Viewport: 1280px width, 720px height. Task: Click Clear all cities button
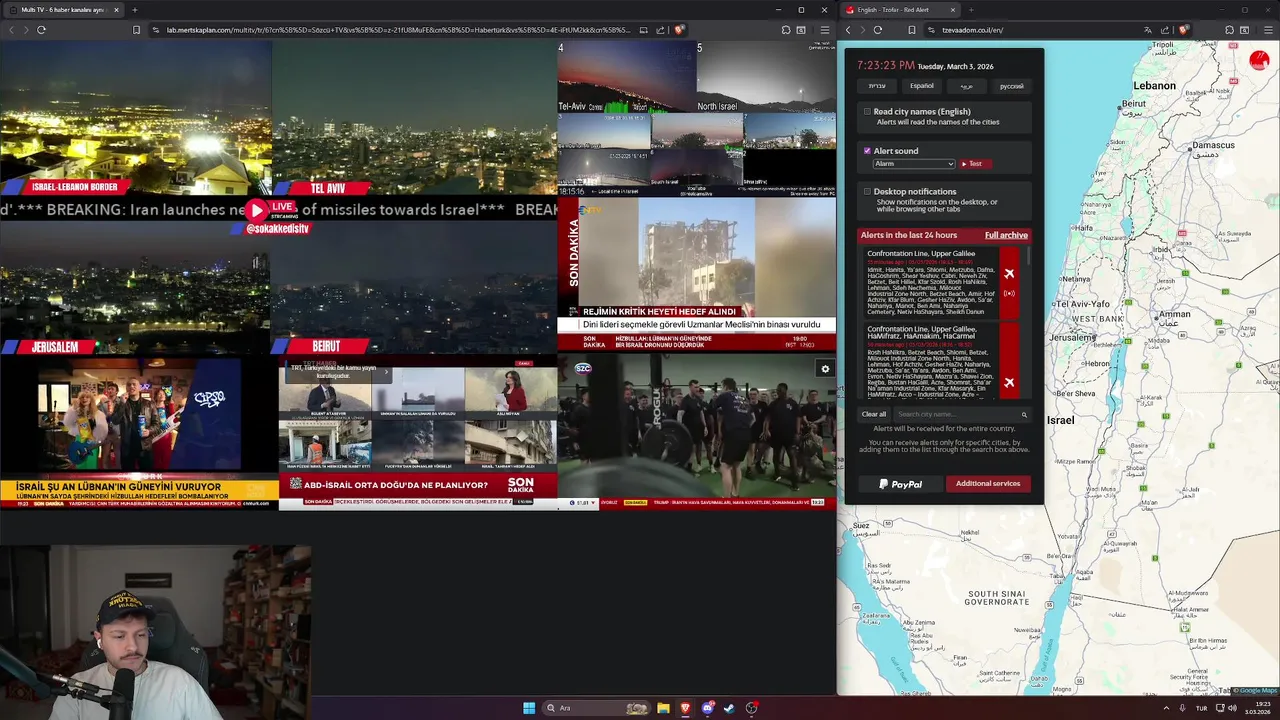(x=874, y=414)
